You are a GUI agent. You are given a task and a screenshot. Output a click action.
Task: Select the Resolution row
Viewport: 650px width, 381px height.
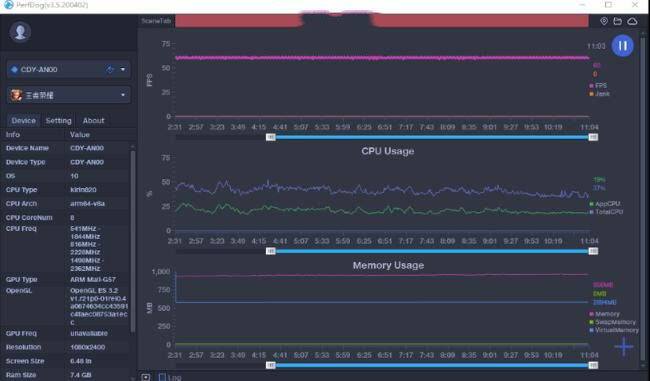66,347
